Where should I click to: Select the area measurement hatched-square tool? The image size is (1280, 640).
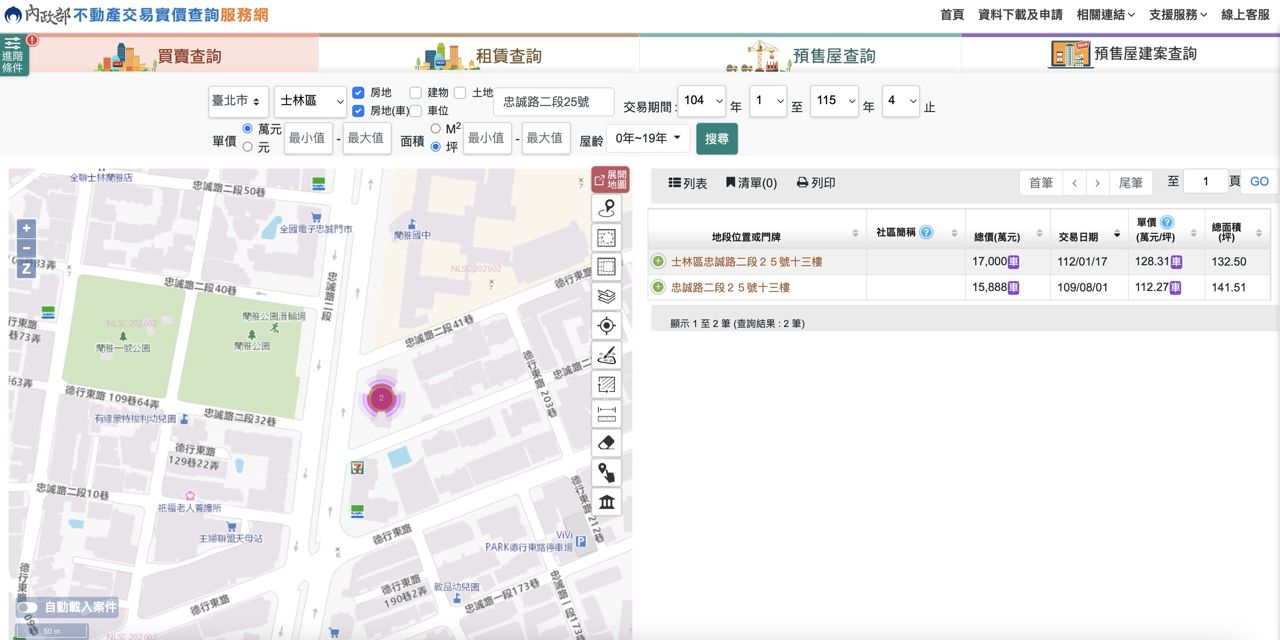606,385
